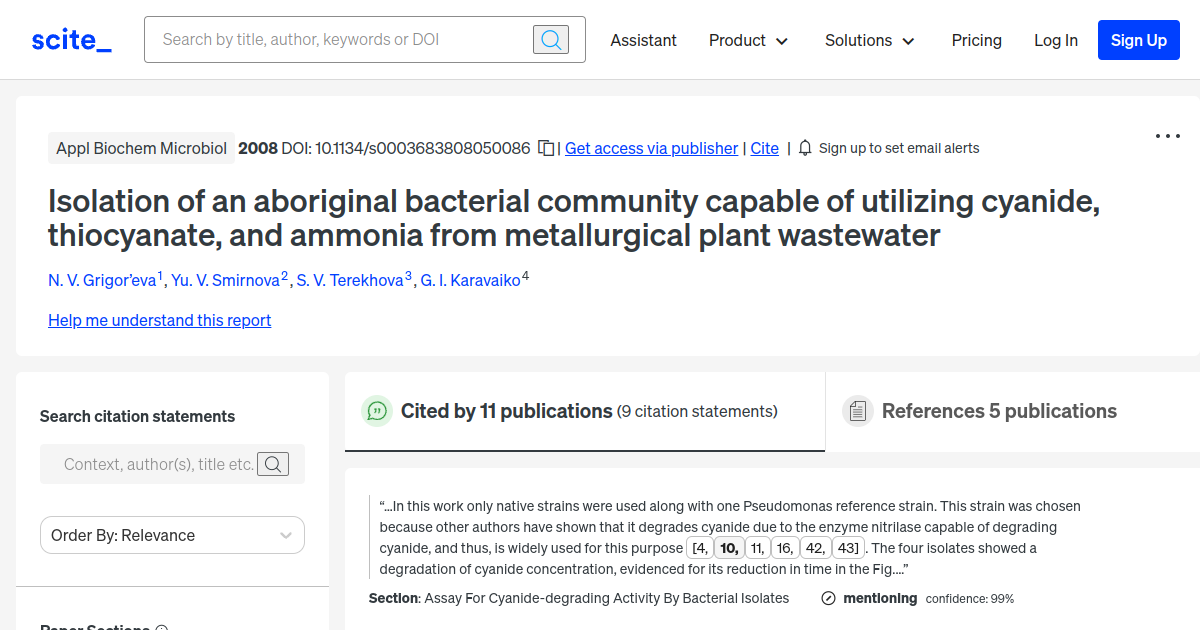The height and width of the screenshot is (630, 1200).
Task: Click the search magnifier in the top search bar
Action: pos(550,39)
